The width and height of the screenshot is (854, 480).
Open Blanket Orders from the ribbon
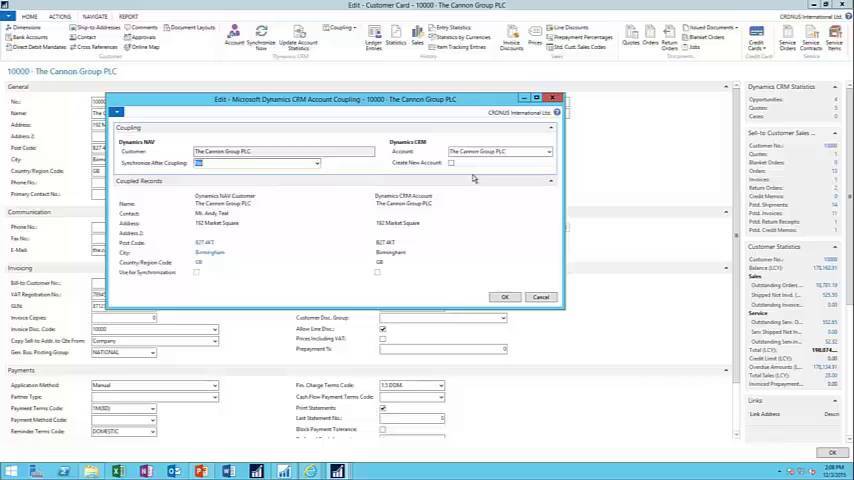point(703,37)
